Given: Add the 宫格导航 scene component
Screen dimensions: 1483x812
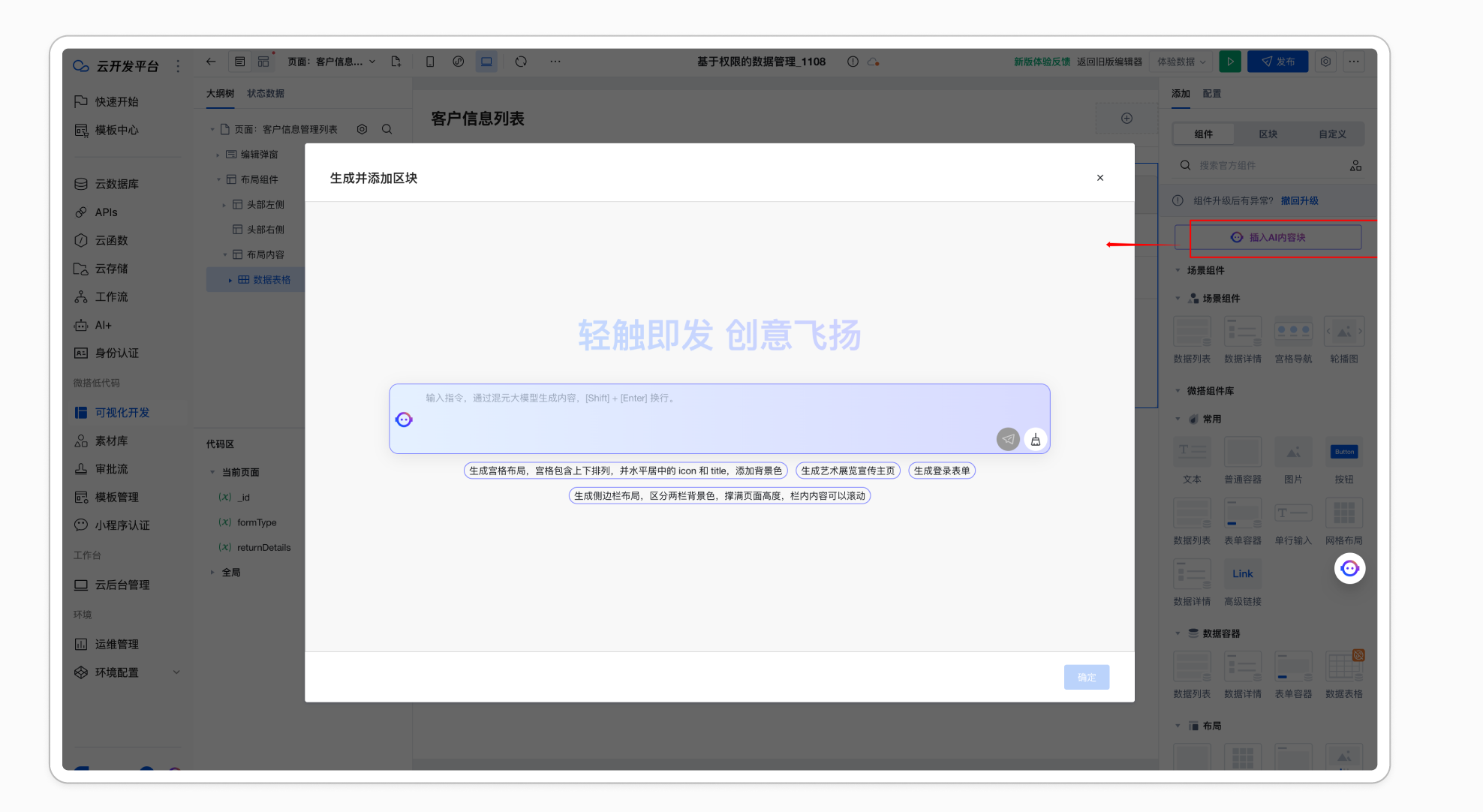Looking at the screenshot, I should click(1293, 340).
